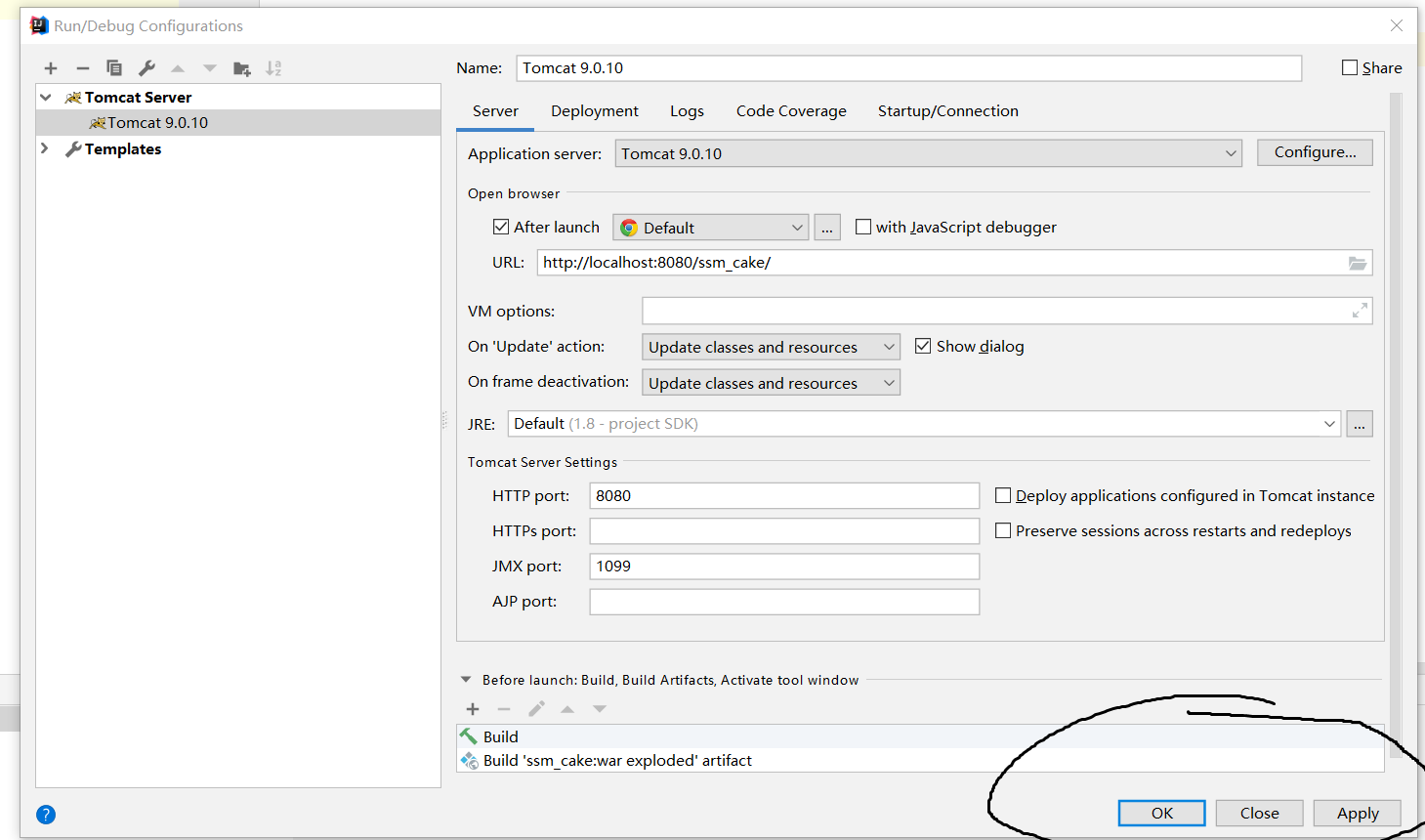This screenshot has width=1425, height=840.
Task: Click the HTTP port field
Action: [x=784, y=495]
